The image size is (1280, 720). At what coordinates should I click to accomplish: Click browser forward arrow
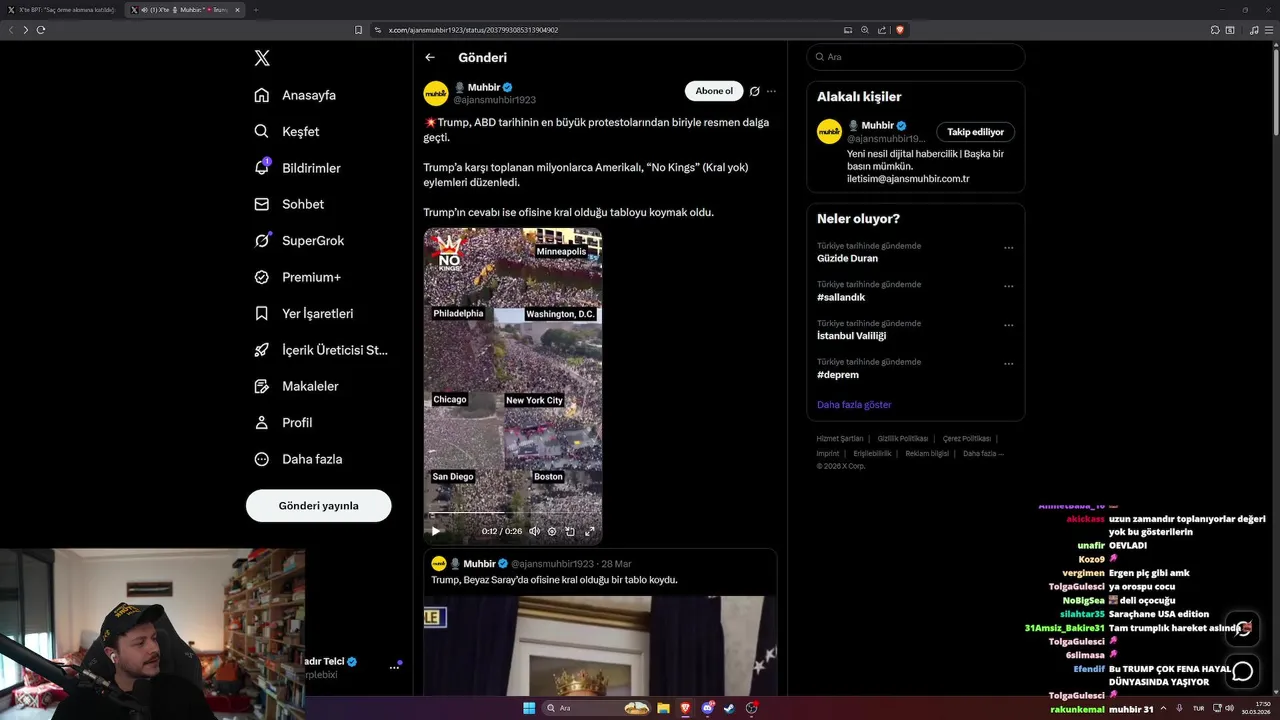point(26,30)
